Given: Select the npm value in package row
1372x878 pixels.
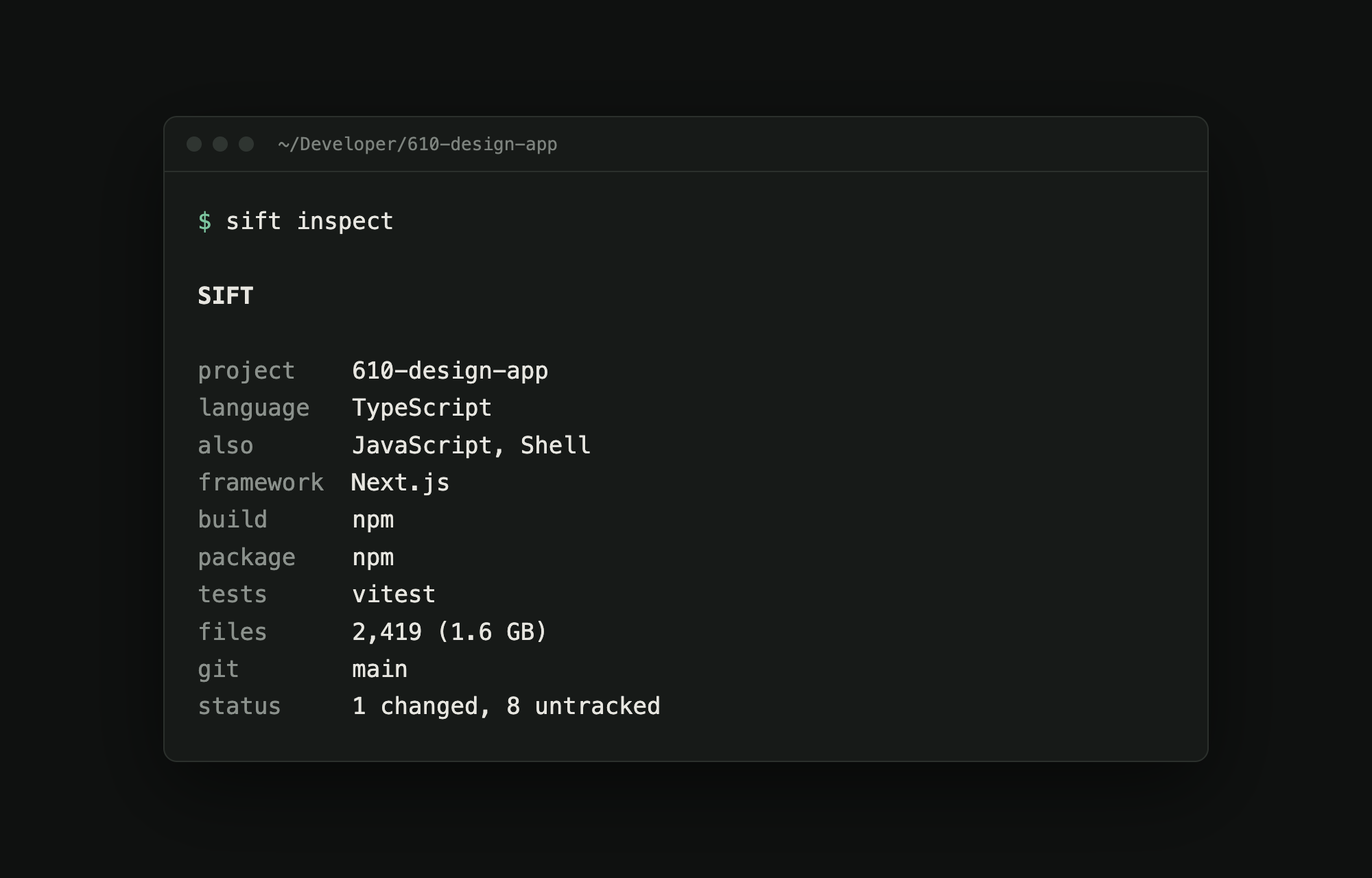Looking at the screenshot, I should click(373, 558).
